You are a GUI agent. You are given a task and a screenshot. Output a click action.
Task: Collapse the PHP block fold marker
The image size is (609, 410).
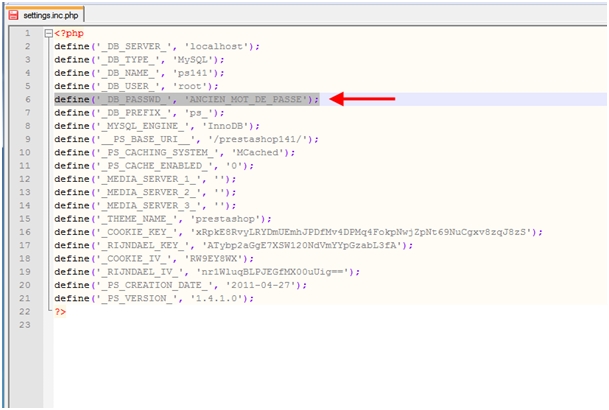[x=49, y=33]
